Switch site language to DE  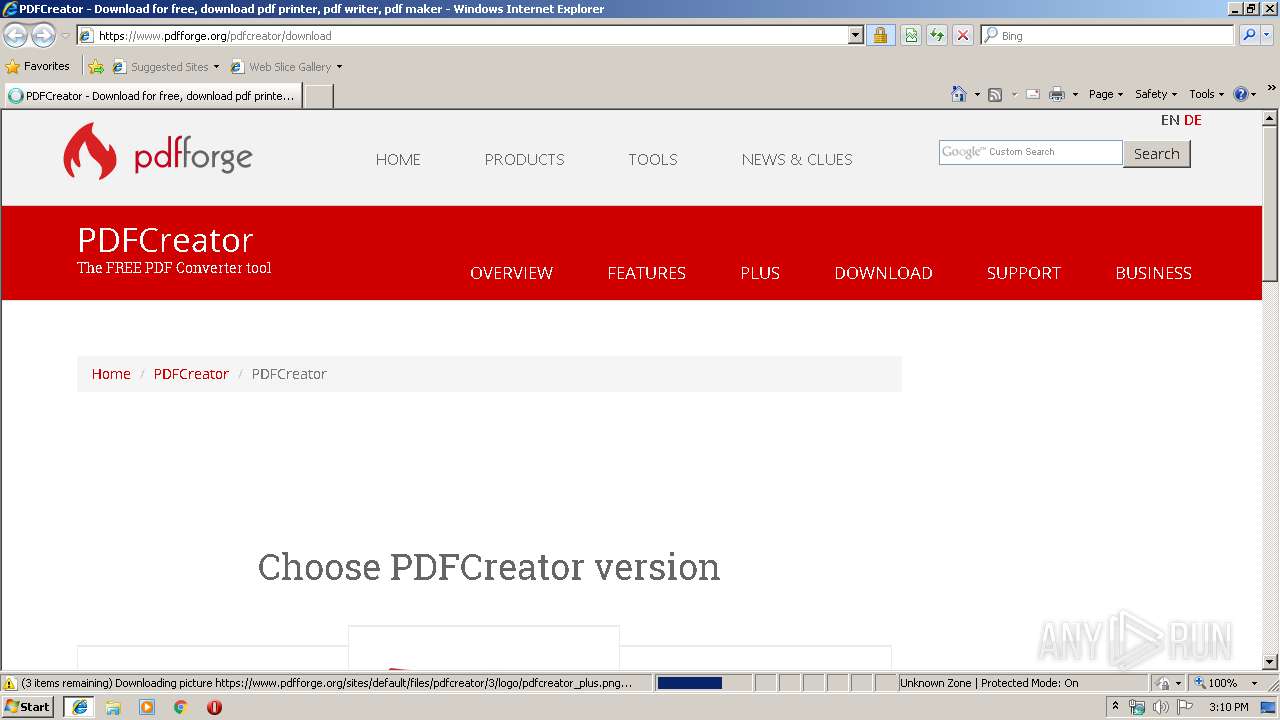click(1193, 120)
